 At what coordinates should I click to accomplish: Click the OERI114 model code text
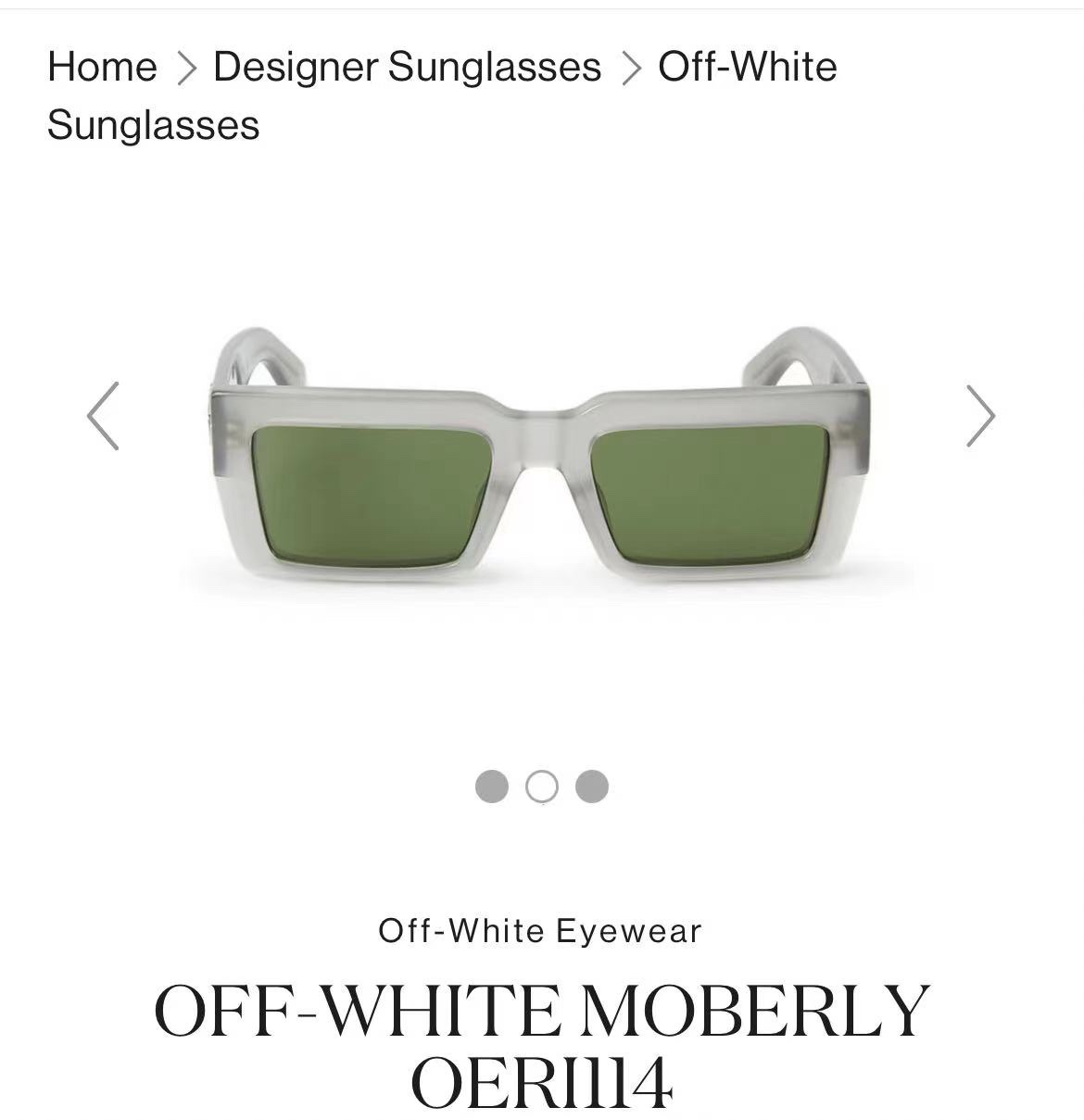coord(541,1083)
